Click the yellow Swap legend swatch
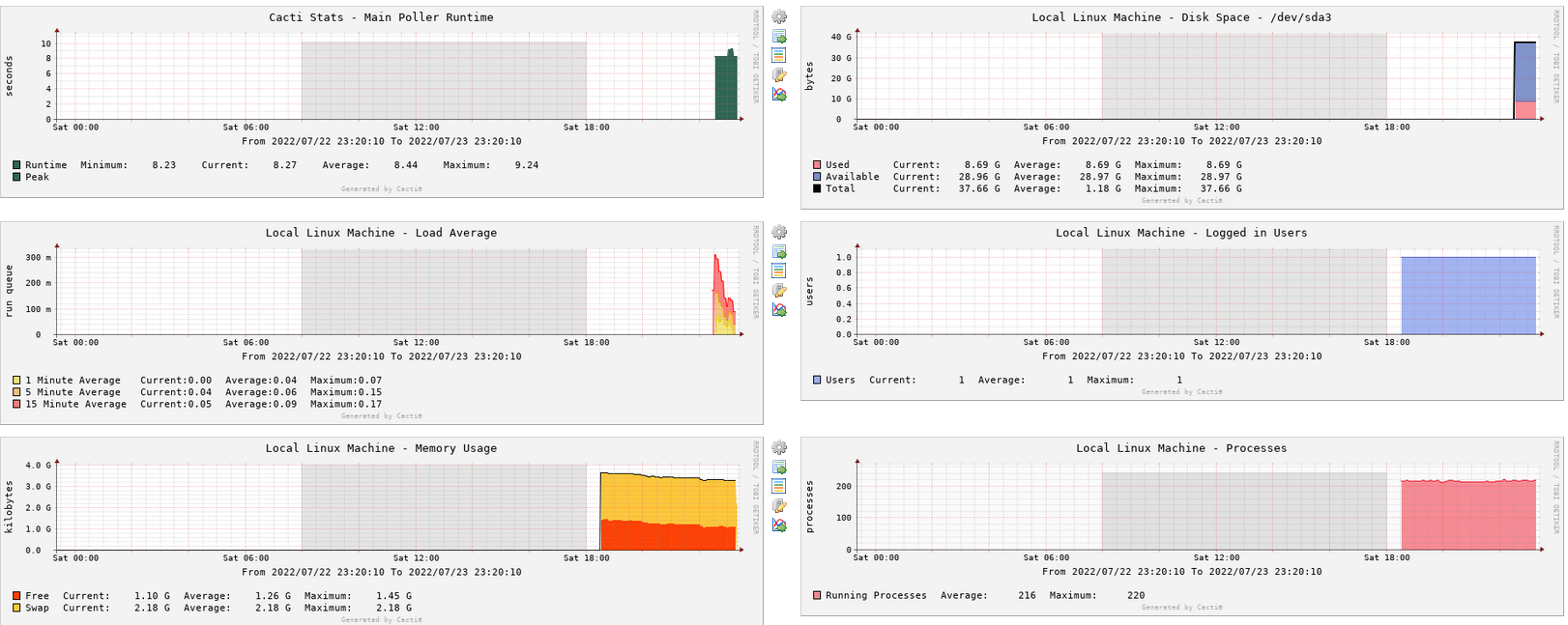 (x=16, y=608)
